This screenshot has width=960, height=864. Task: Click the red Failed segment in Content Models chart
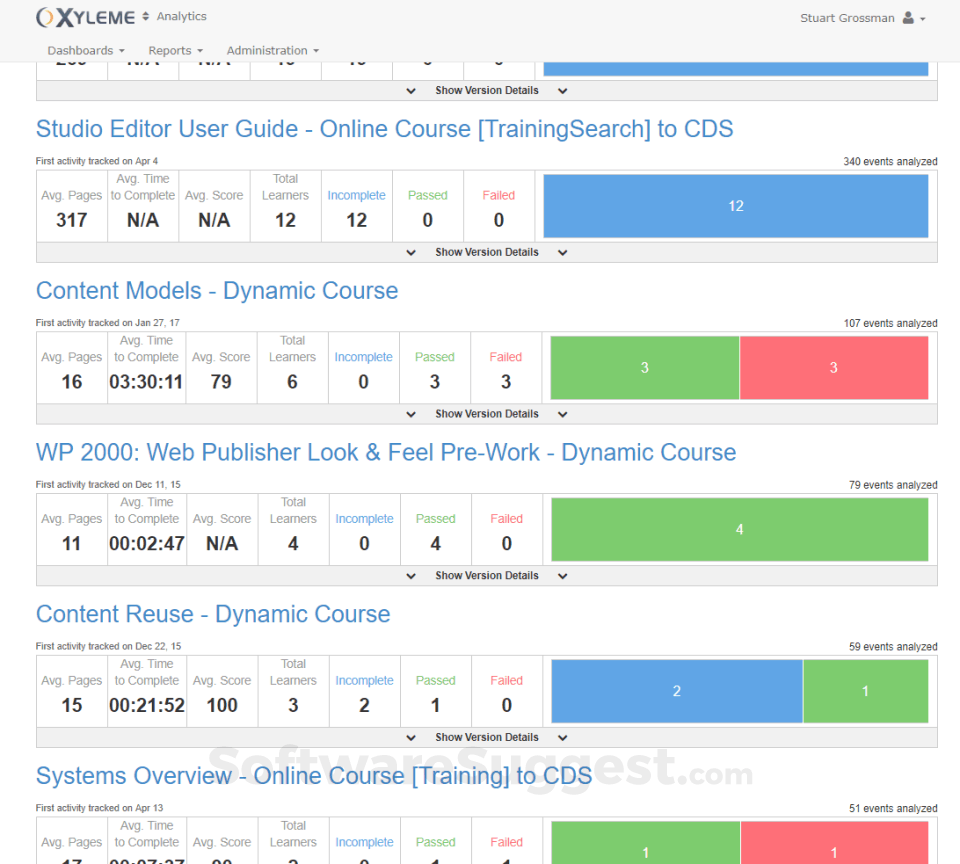click(x=833, y=368)
